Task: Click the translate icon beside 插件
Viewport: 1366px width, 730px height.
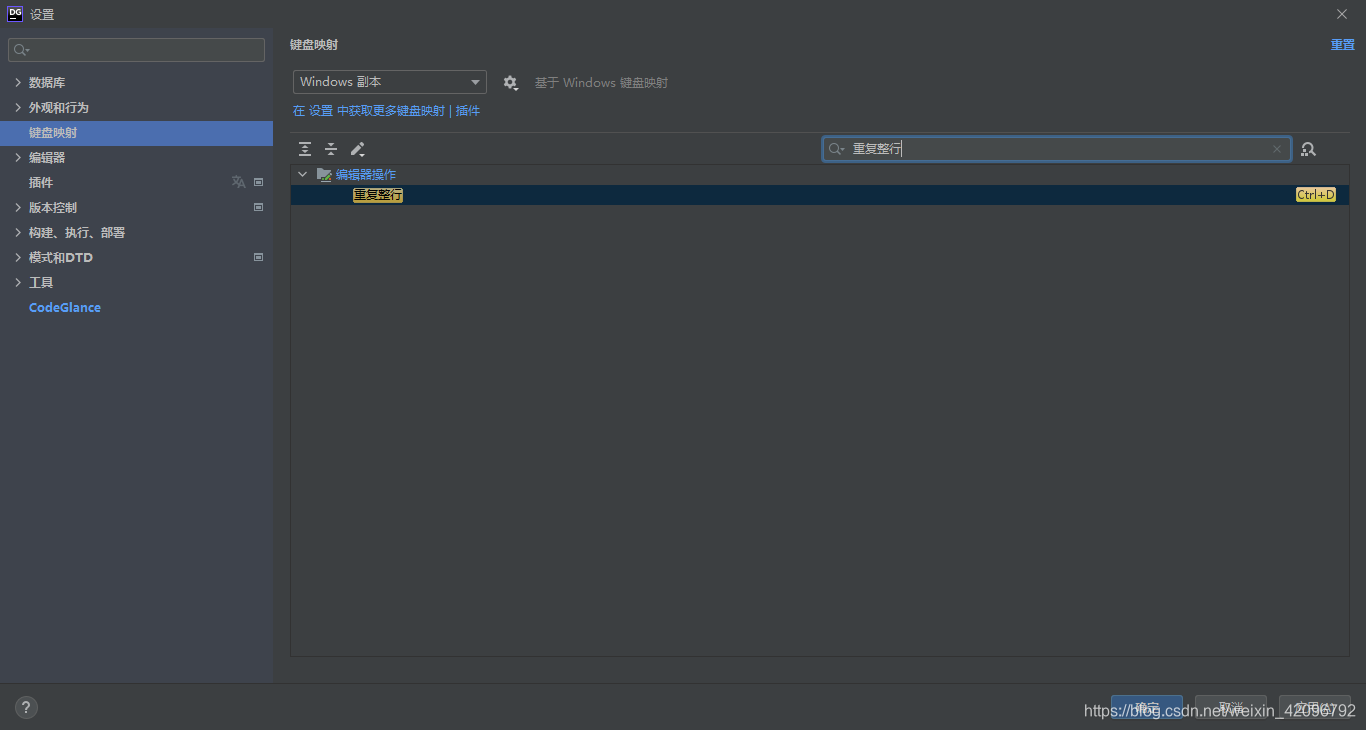Action: pos(238,182)
